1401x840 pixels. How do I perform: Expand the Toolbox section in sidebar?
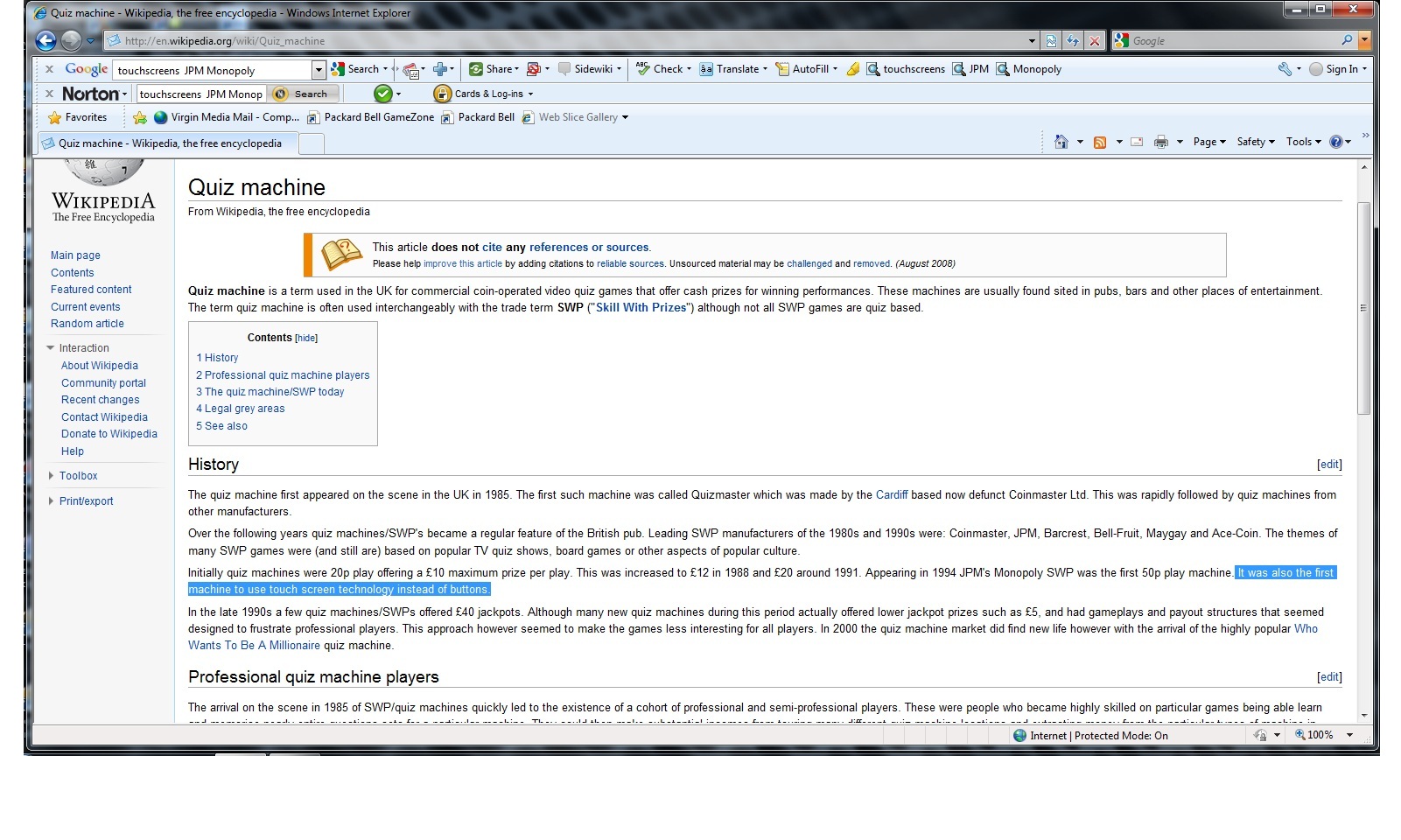click(78, 476)
